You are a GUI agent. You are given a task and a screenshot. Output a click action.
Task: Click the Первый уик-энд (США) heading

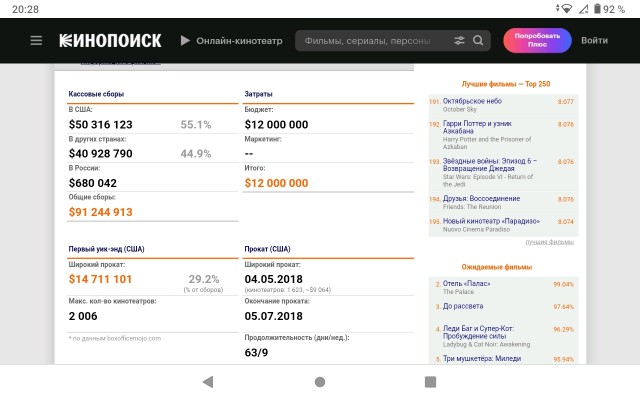point(107,249)
